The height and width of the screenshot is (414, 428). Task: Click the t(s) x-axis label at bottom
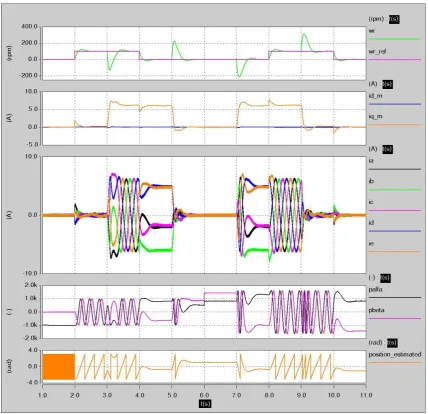click(x=205, y=404)
